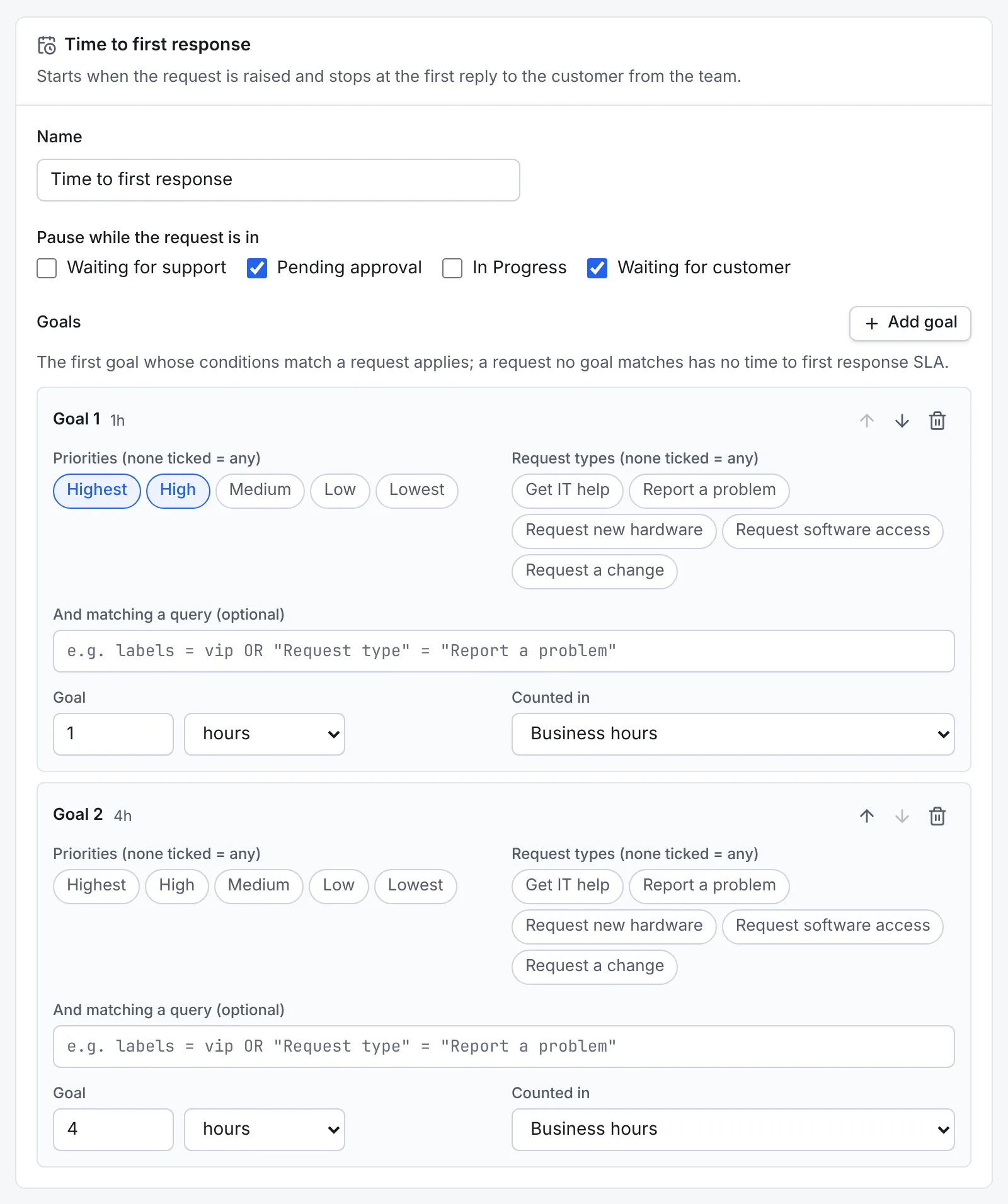Open Goal 2 Counted in Business hours dropdown
Image resolution: width=1008 pixels, height=1204 pixels.
click(733, 1130)
